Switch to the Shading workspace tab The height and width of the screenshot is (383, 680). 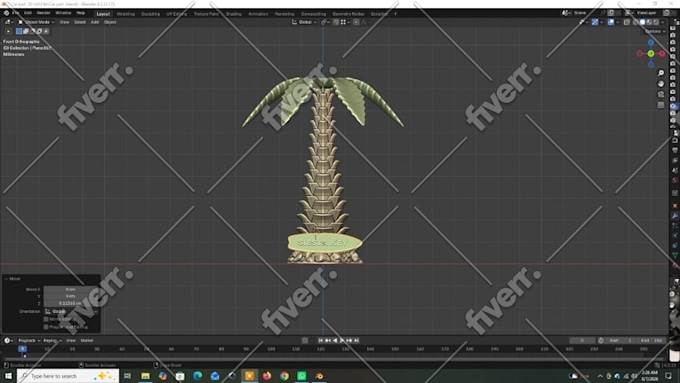pyautogui.click(x=233, y=14)
